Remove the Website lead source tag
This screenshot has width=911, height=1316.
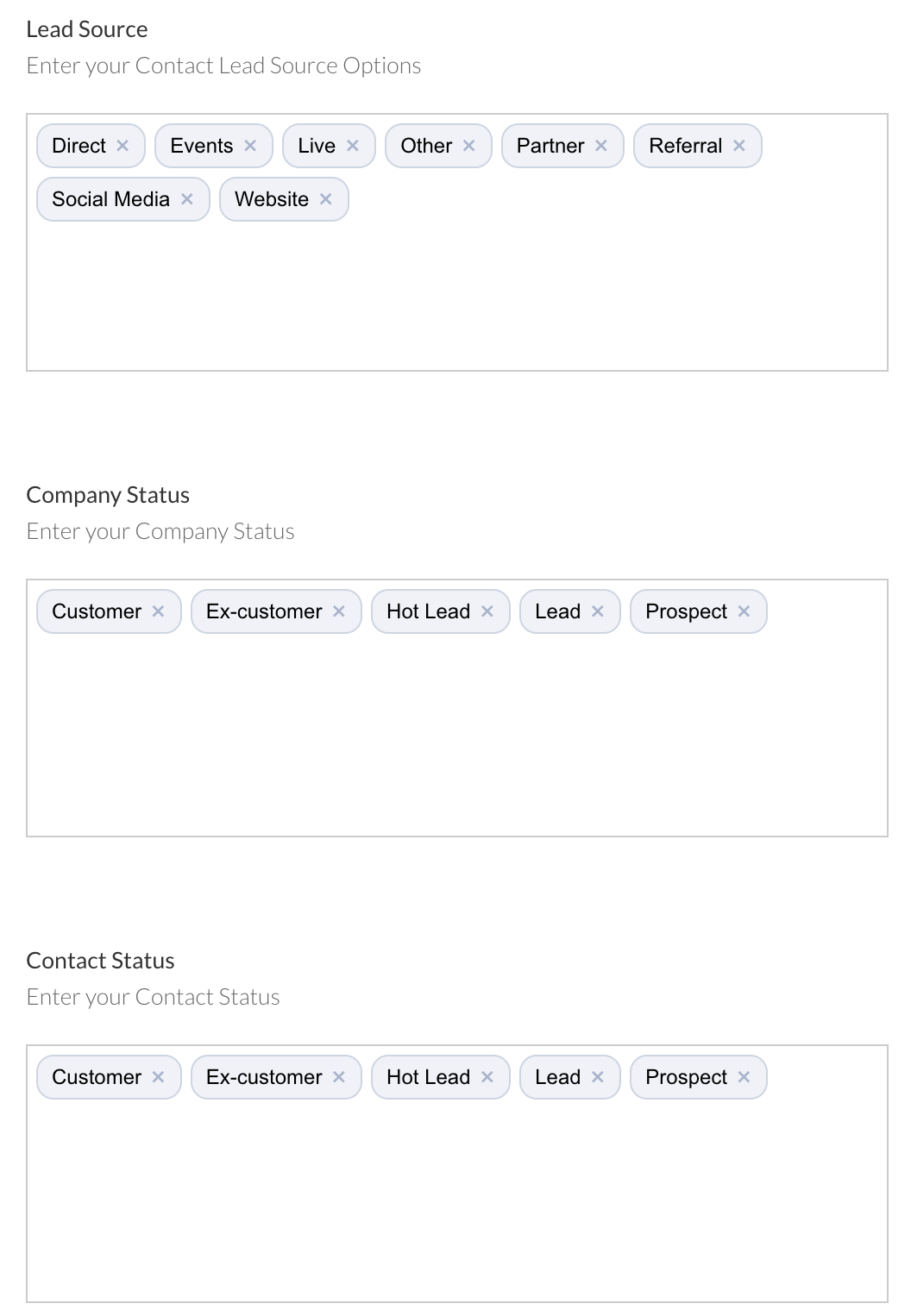coord(325,199)
